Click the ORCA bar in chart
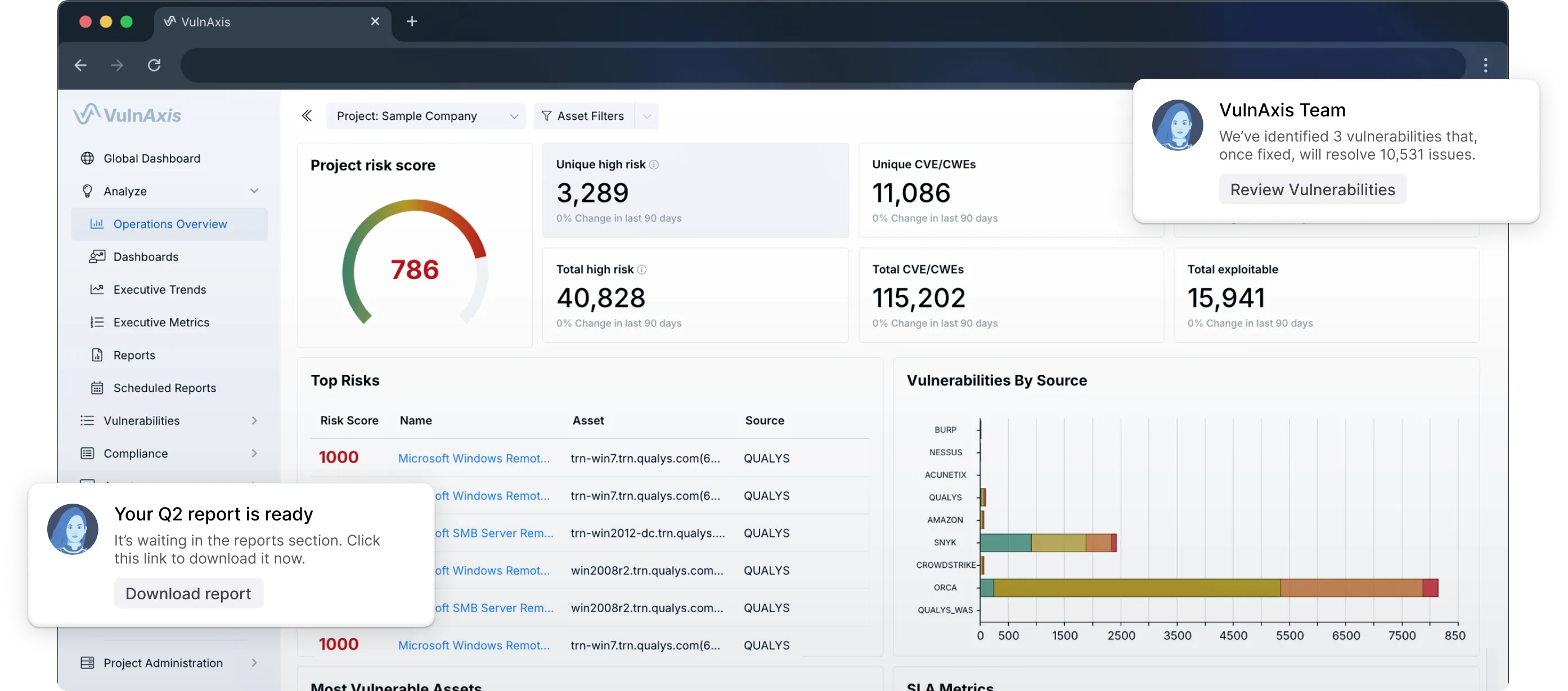The width and height of the screenshot is (1568, 691). tap(1208, 588)
